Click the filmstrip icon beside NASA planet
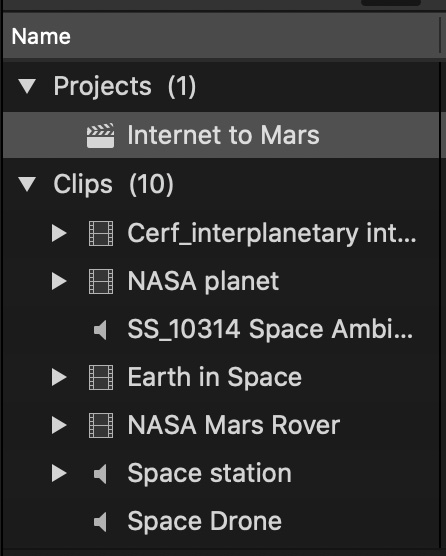 point(101,282)
